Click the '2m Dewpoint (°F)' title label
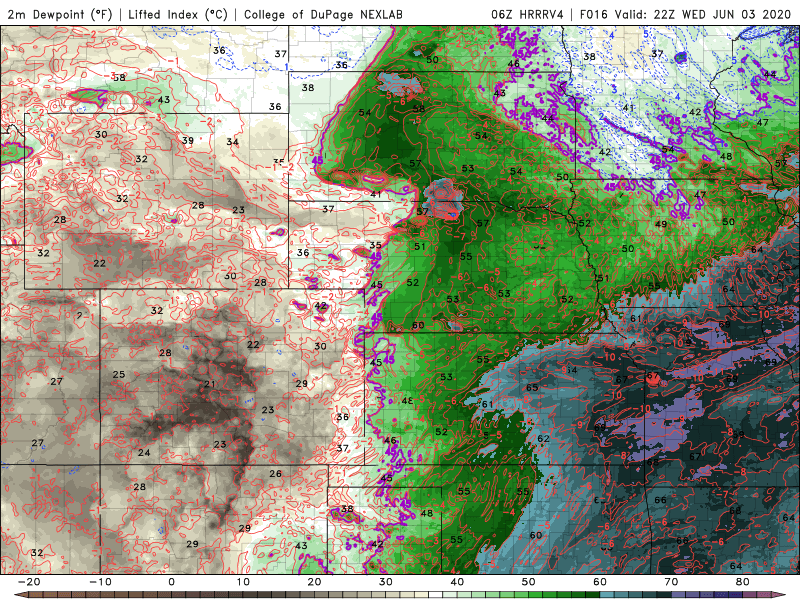The image size is (800, 600). pos(60,14)
